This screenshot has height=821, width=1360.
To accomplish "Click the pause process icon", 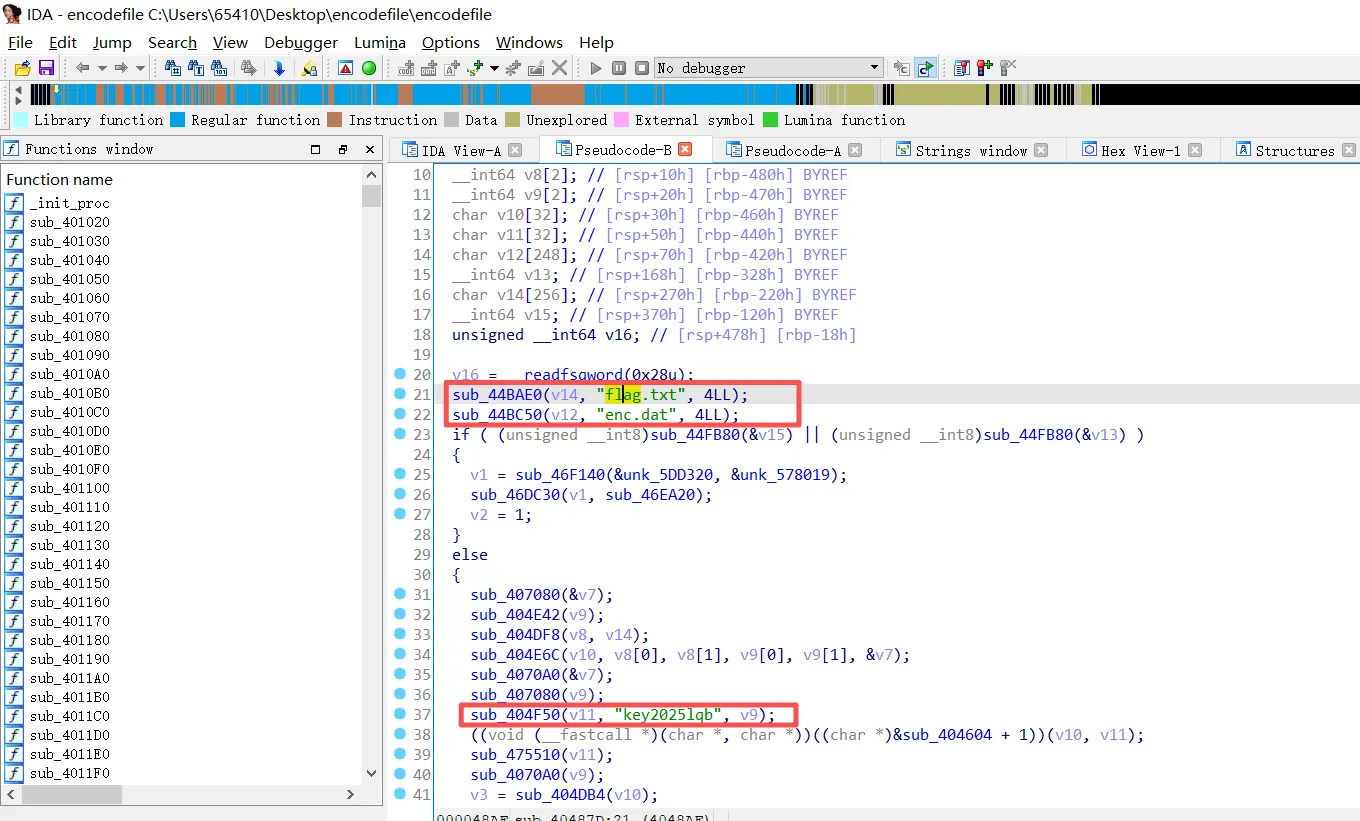I will (x=618, y=68).
